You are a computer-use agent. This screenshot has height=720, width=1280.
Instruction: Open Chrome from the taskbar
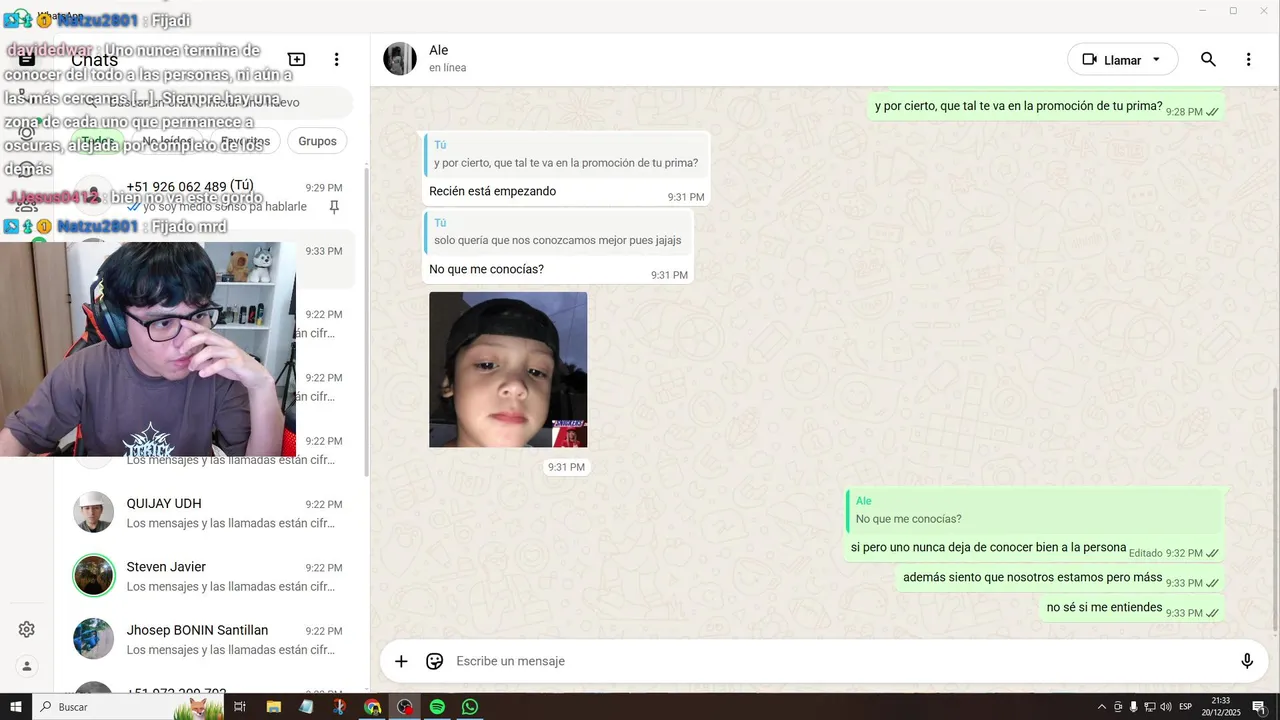tap(372, 707)
